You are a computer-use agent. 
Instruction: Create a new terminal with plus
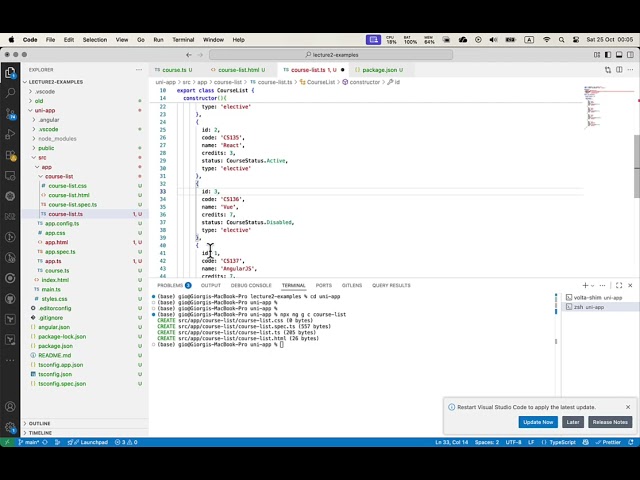click(x=585, y=285)
